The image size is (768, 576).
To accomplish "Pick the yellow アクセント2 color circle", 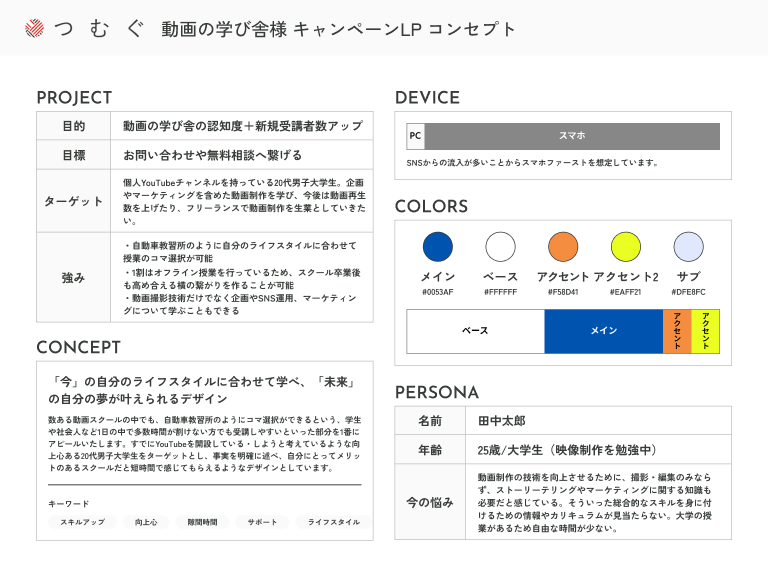I will click(626, 247).
